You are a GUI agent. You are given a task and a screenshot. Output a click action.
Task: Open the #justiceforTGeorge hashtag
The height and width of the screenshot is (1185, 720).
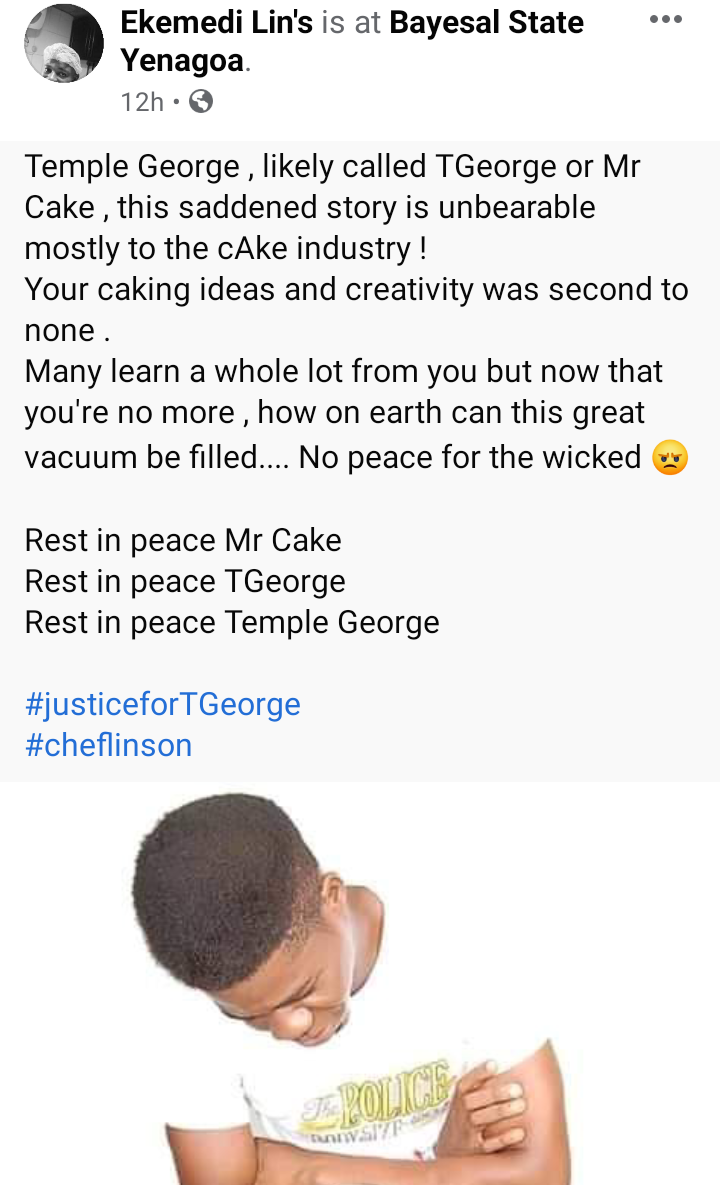[x=163, y=704]
